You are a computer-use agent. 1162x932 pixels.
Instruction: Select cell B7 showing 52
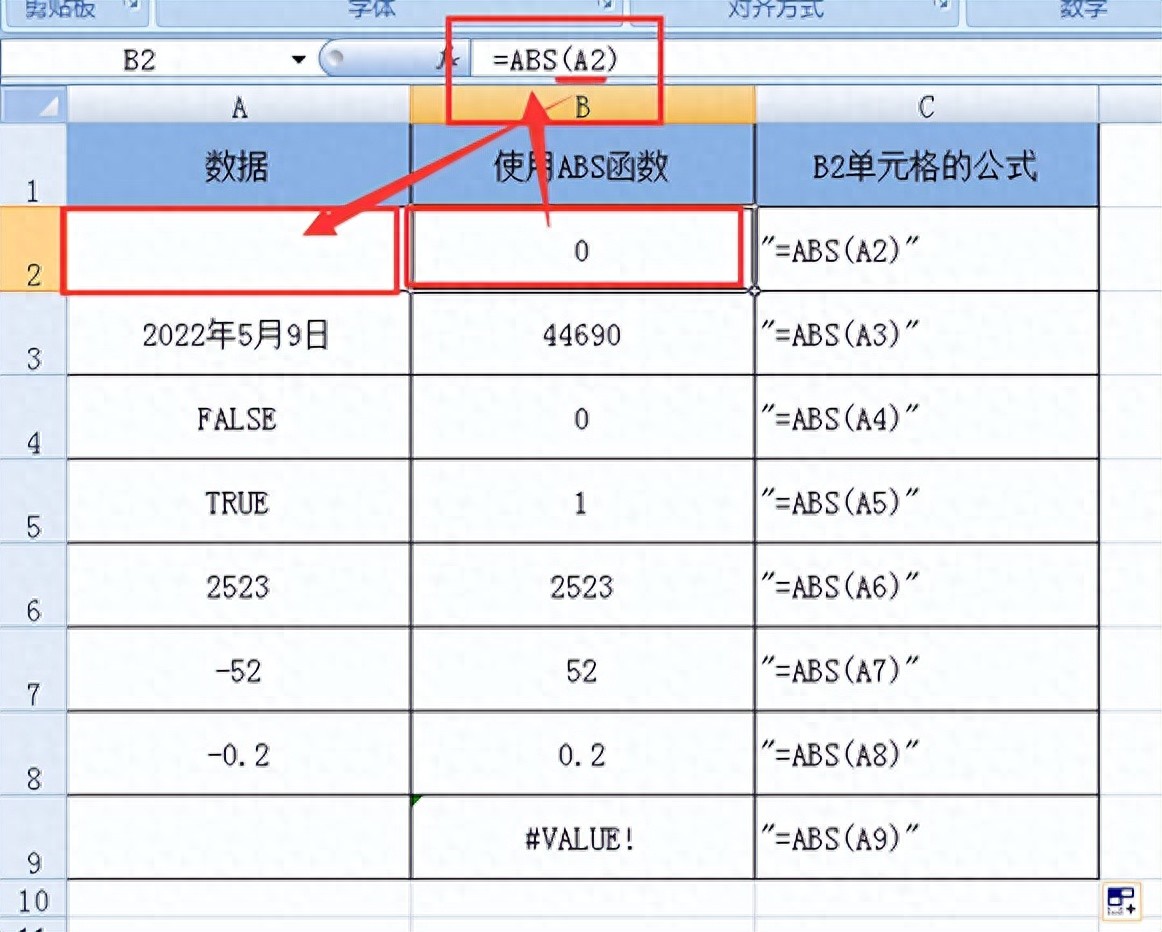coord(582,669)
